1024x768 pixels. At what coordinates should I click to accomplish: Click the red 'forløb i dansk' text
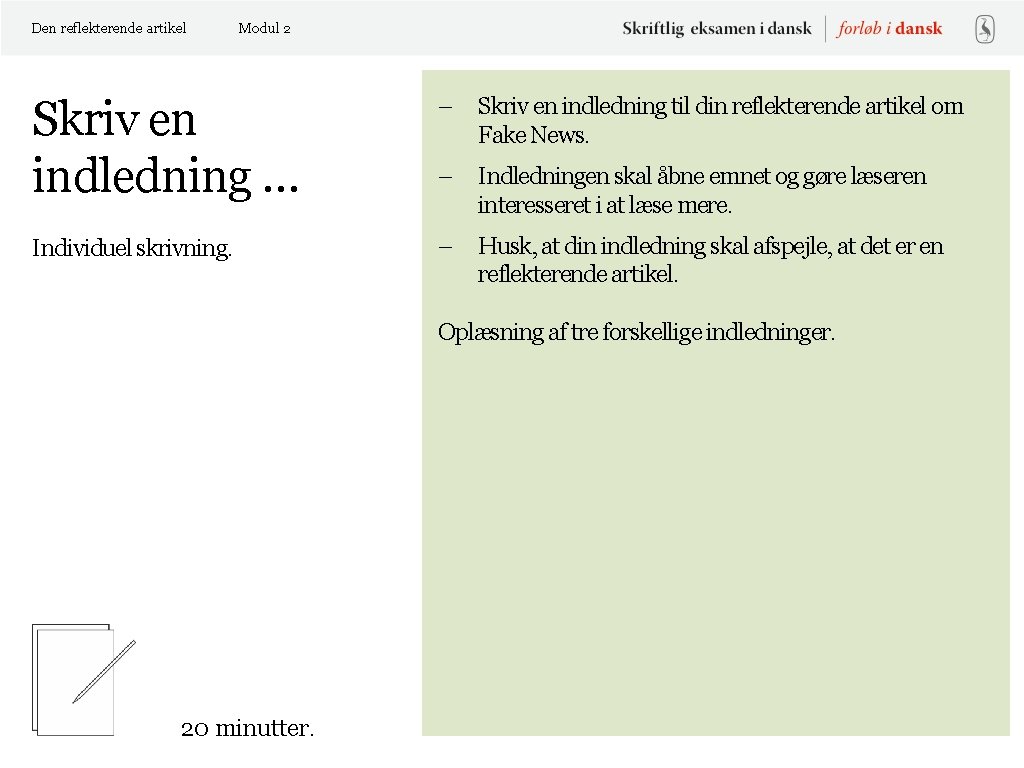click(x=889, y=29)
